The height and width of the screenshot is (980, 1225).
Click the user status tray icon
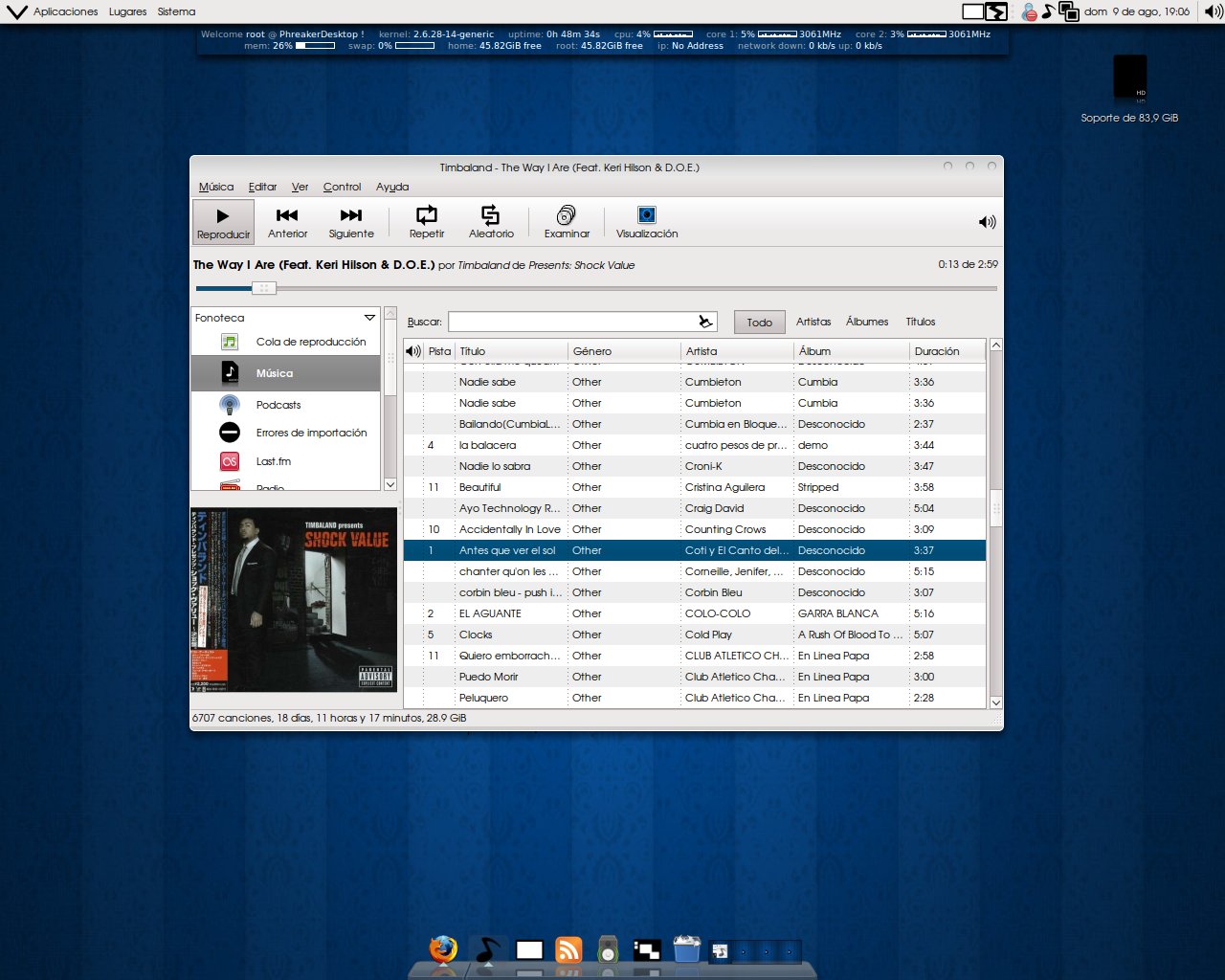click(x=1029, y=11)
